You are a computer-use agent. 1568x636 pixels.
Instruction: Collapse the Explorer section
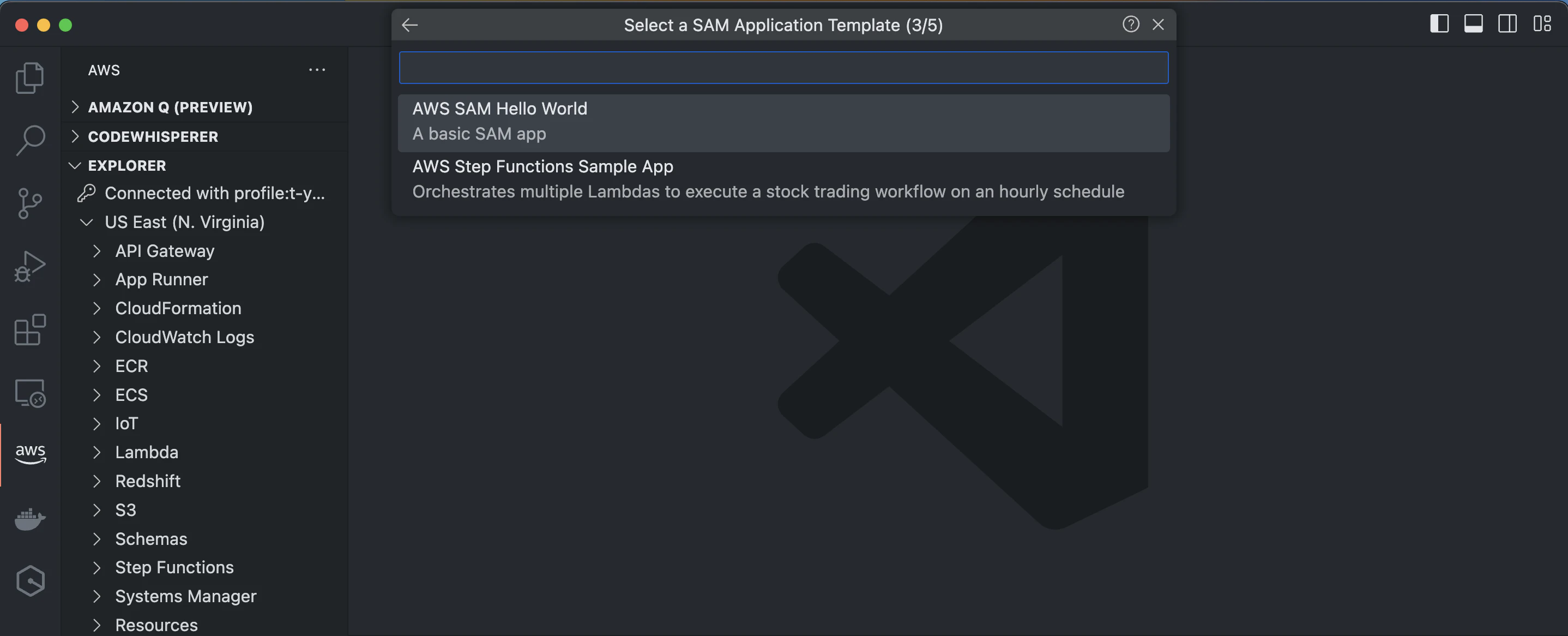pos(75,166)
